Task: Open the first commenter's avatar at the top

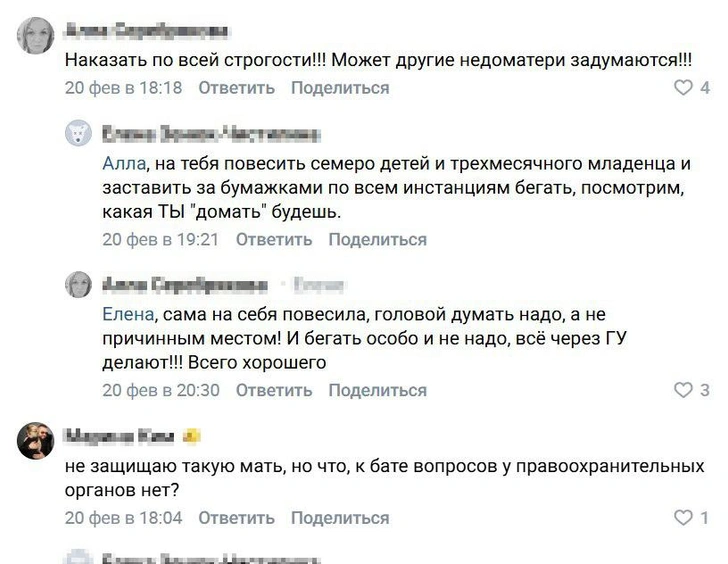Action: pyautogui.click(x=37, y=36)
